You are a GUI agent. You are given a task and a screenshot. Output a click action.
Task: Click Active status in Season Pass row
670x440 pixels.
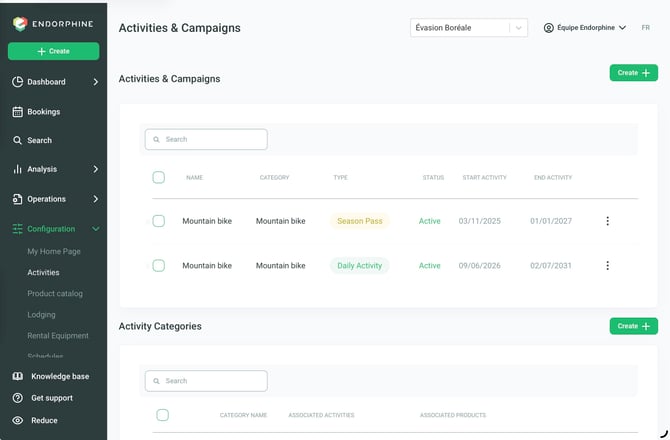click(429, 221)
